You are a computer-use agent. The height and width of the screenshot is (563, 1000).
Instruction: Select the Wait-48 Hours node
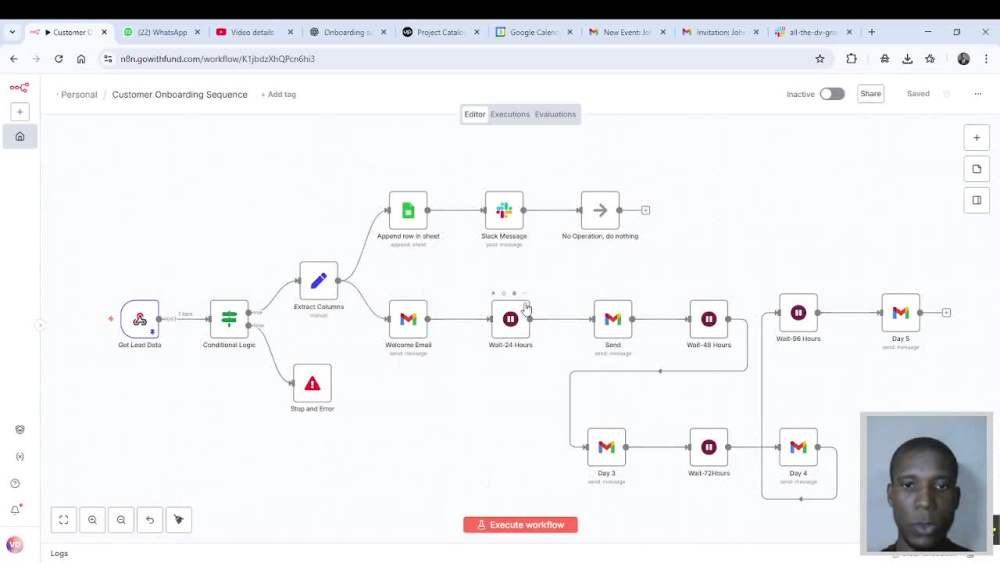click(709, 319)
